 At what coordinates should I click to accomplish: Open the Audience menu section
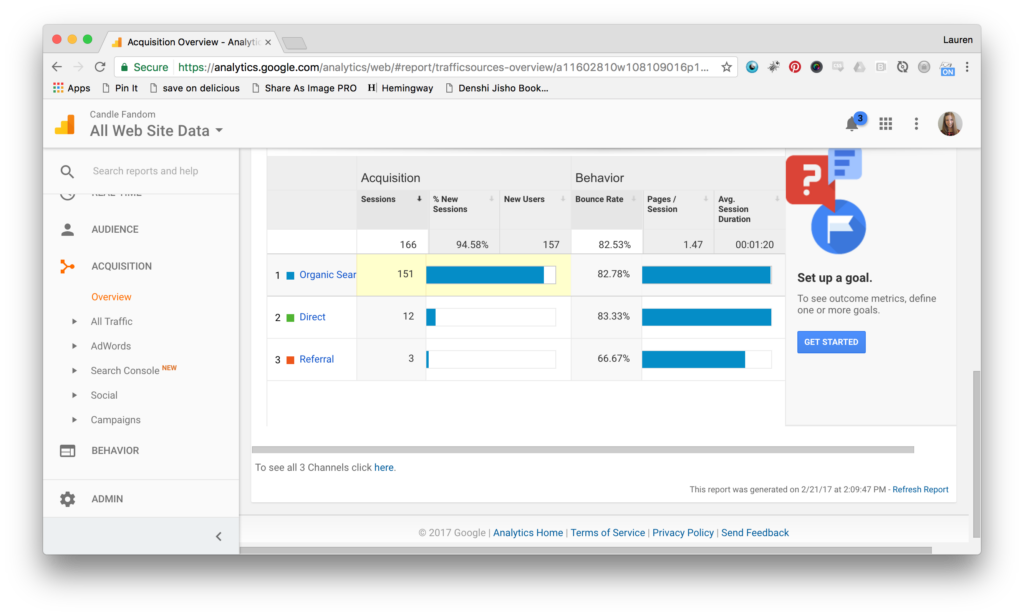(115, 229)
